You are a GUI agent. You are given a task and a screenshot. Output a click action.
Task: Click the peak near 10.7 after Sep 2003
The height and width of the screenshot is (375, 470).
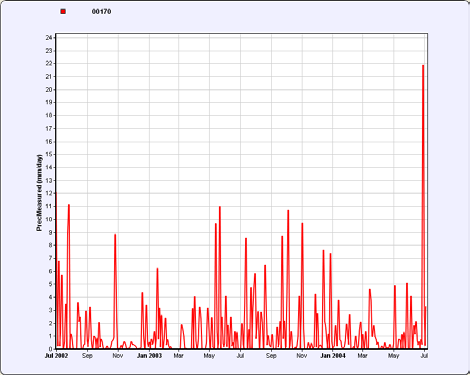tap(288, 211)
